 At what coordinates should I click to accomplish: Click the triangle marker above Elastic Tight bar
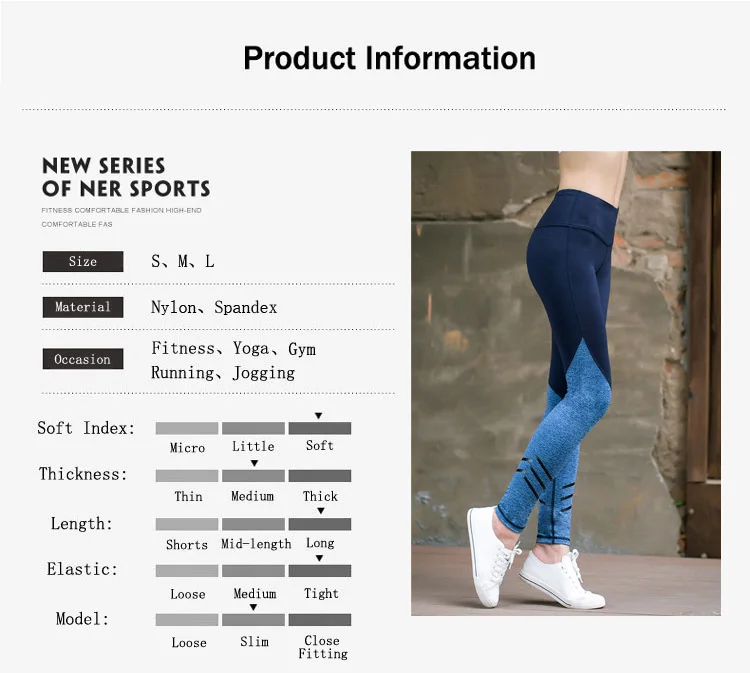[x=319, y=558]
